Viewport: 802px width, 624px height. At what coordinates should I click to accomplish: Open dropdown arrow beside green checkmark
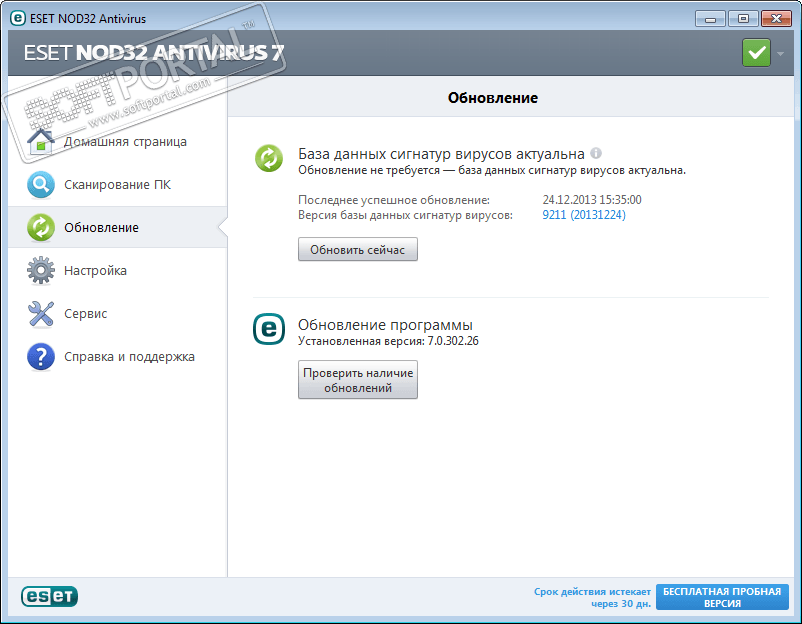tap(781, 53)
